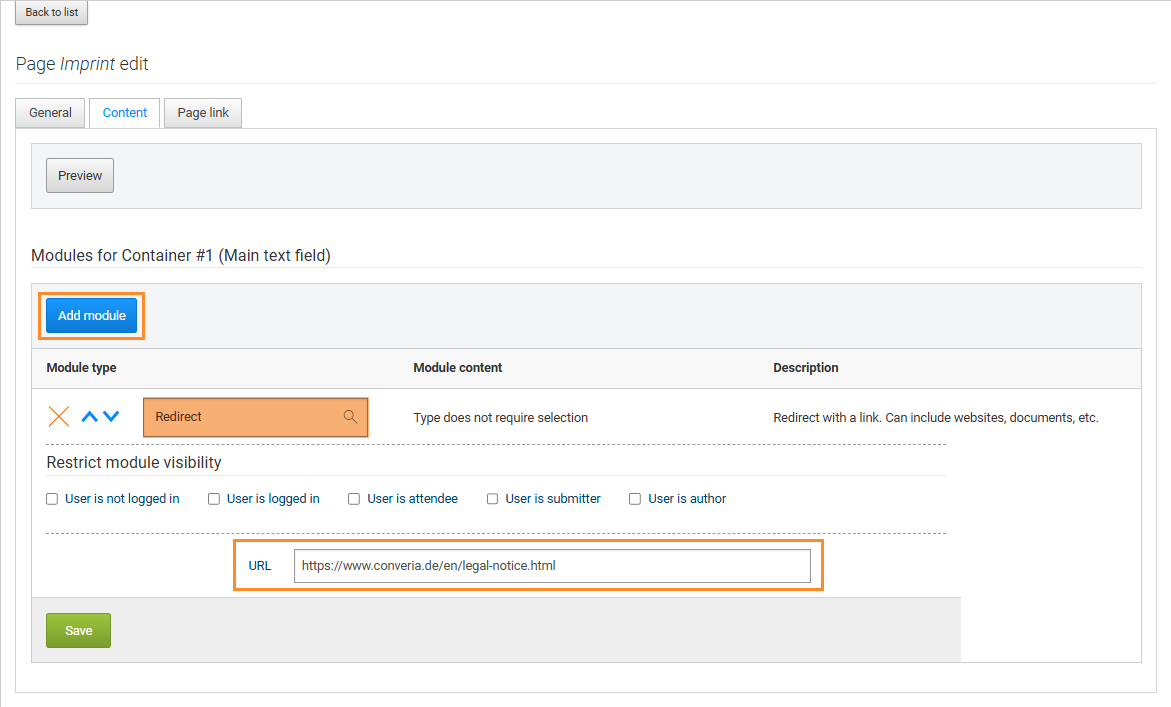Screen dimensions: 1171x707
Task: Open the Page link tab
Action: [203, 113]
